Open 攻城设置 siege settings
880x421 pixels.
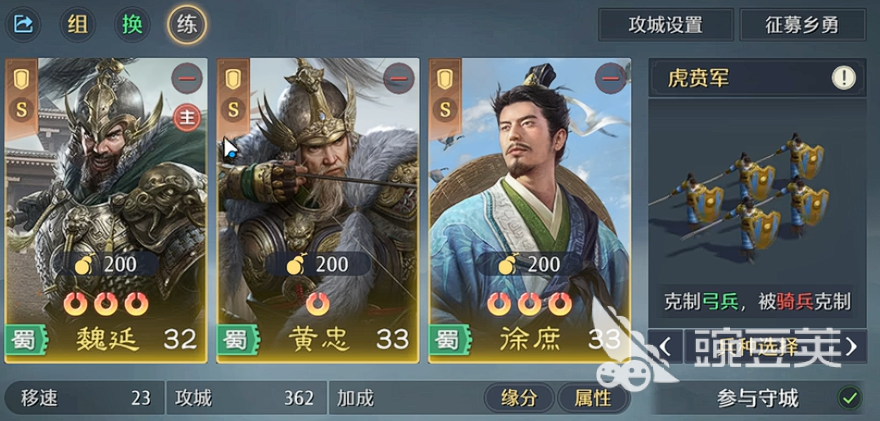[666, 25]
